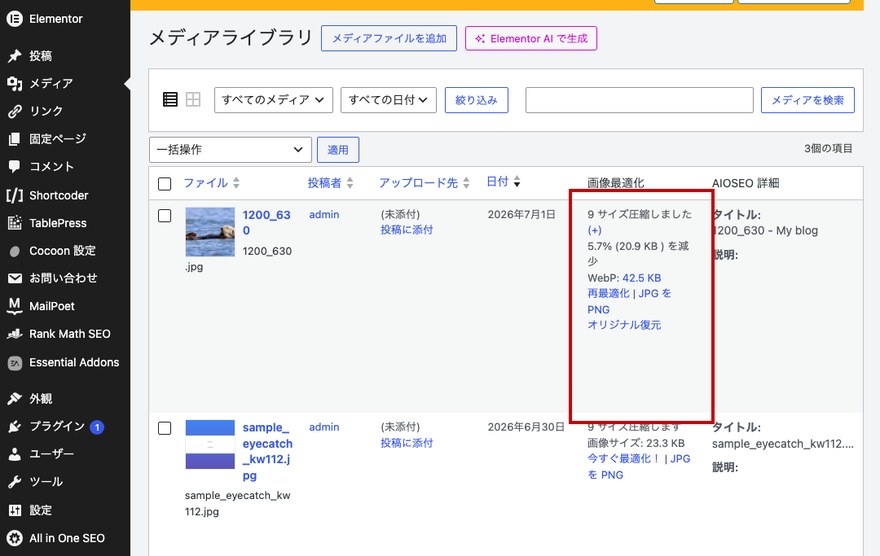Open the 投稿 menu item

coord(40,56)
